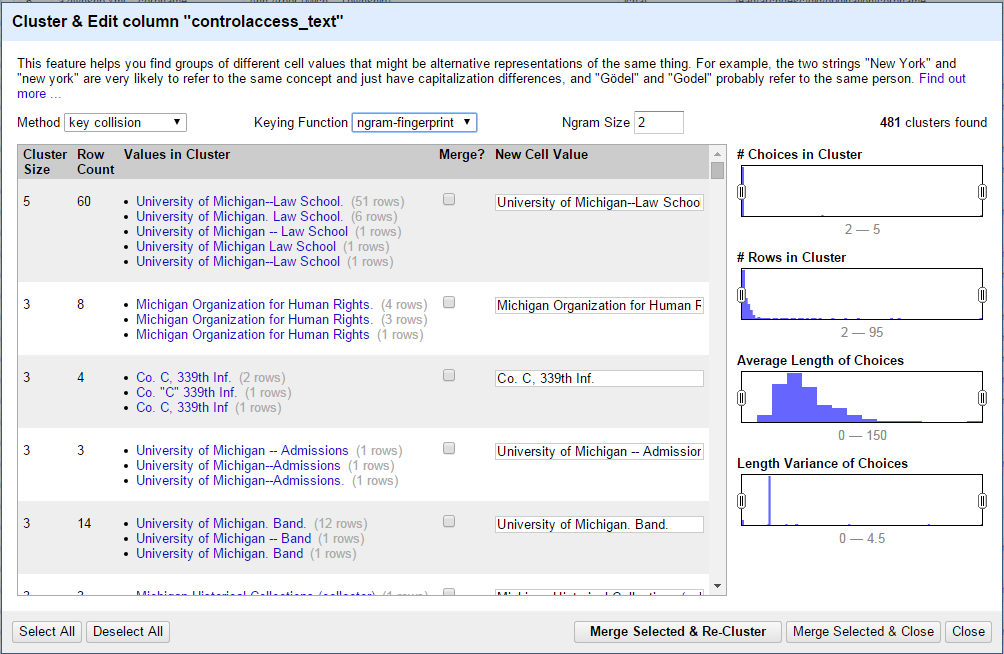This screenshot has width=1004, height=654.
Task: Edit New Cell Value Co. C, 339th Inf.
Action: pos(599,379)
